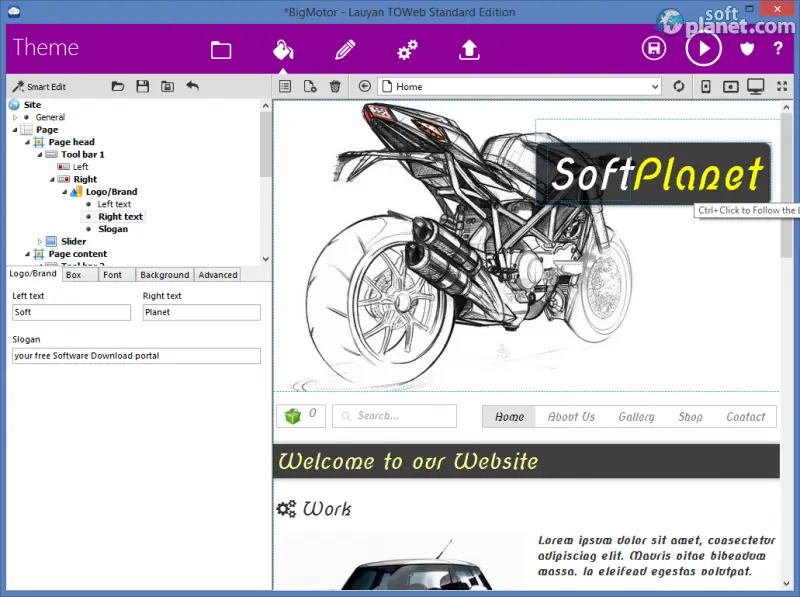Toggle fullscreen preview icon
The image size is (800, 597).
tap(782, 86)
